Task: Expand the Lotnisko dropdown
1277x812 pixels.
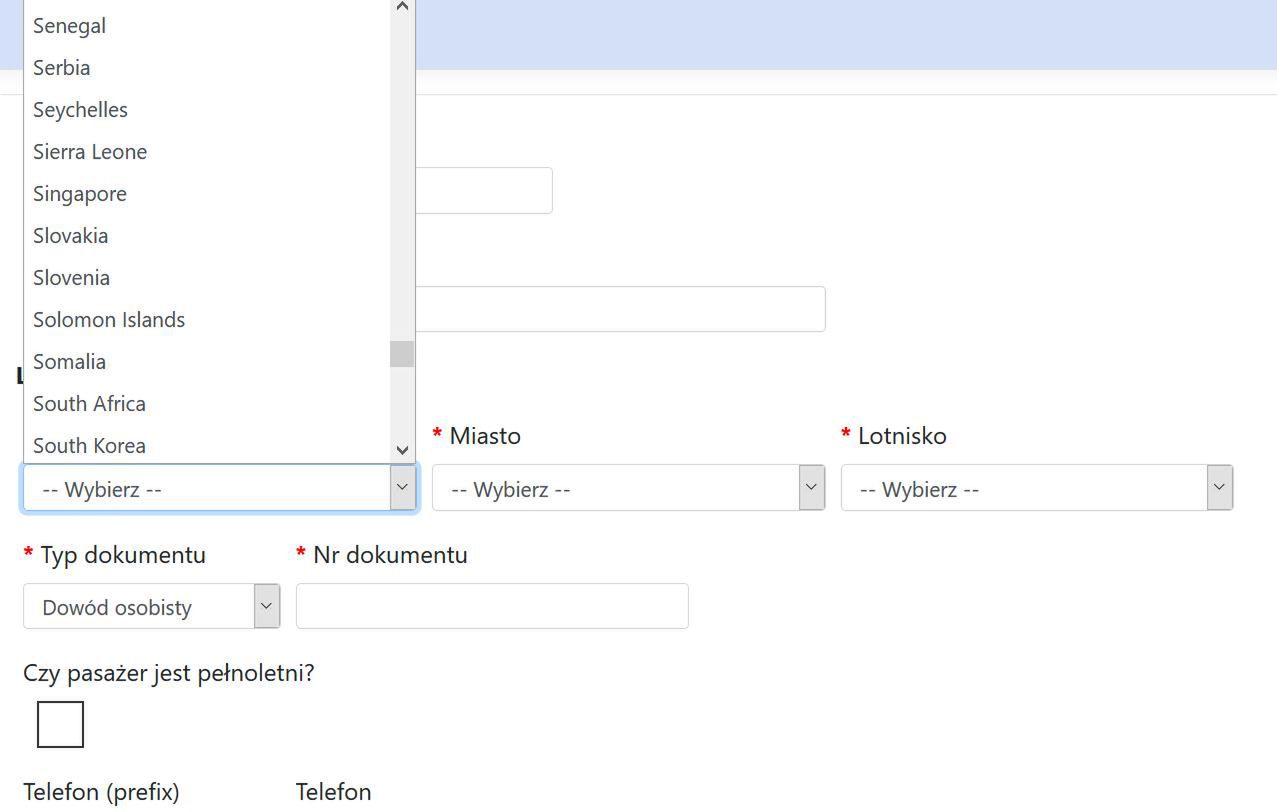Action: [1036, 488]
